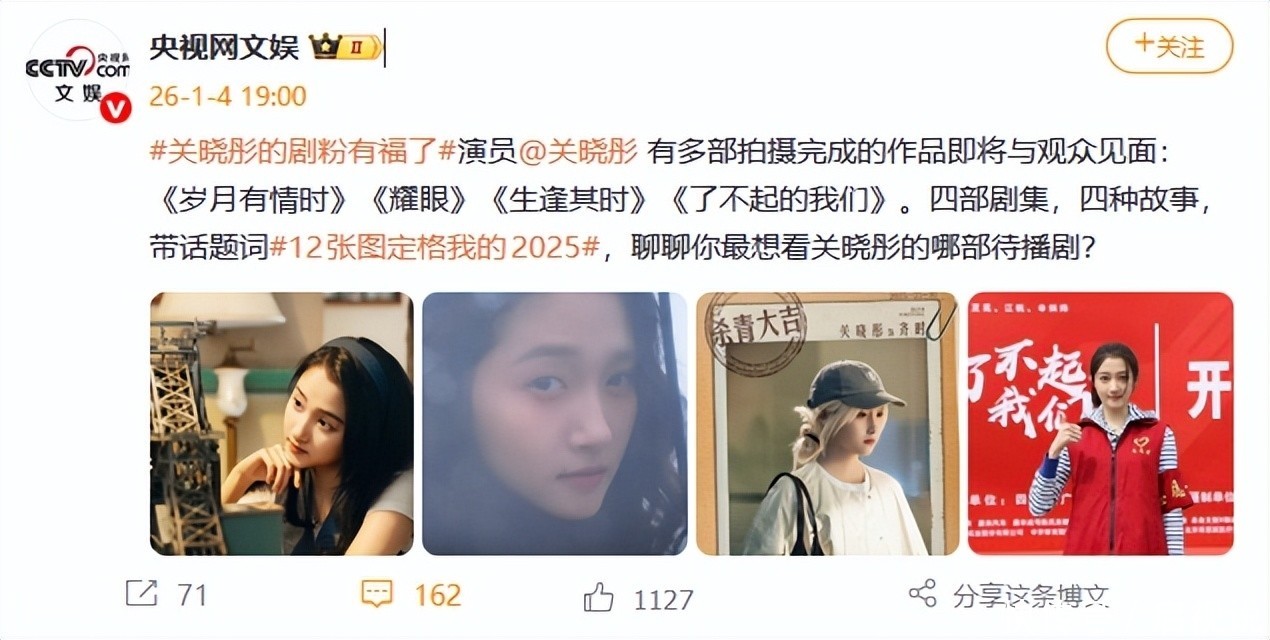The height and width of the screenshot is (640, 1270).
Task: Click the orange verified V badge
Action: click(118, 107)
